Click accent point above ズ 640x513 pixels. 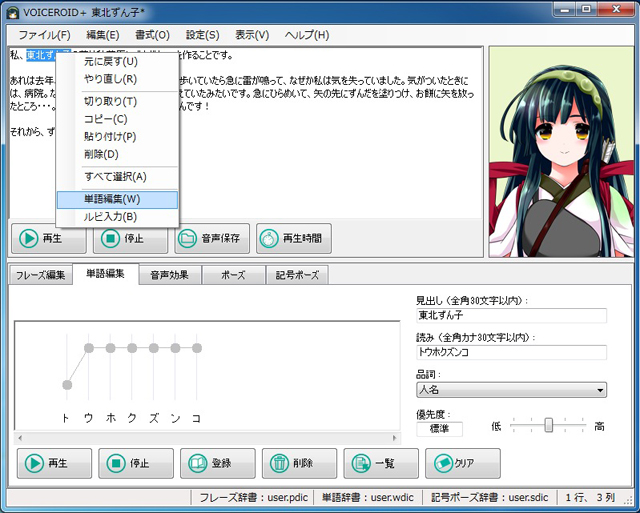153,348
